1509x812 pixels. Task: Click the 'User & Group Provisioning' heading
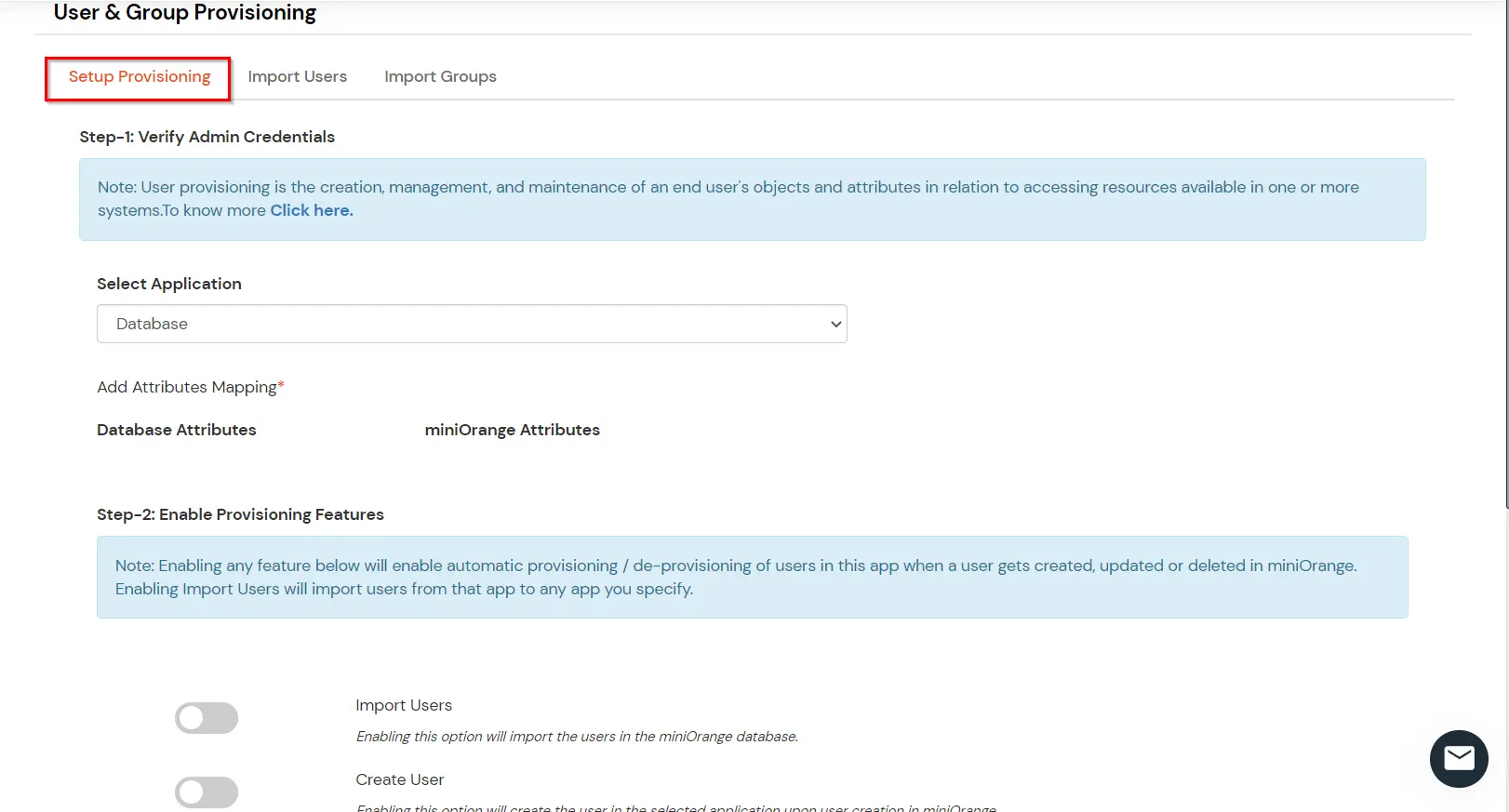(x=185, y=13)
